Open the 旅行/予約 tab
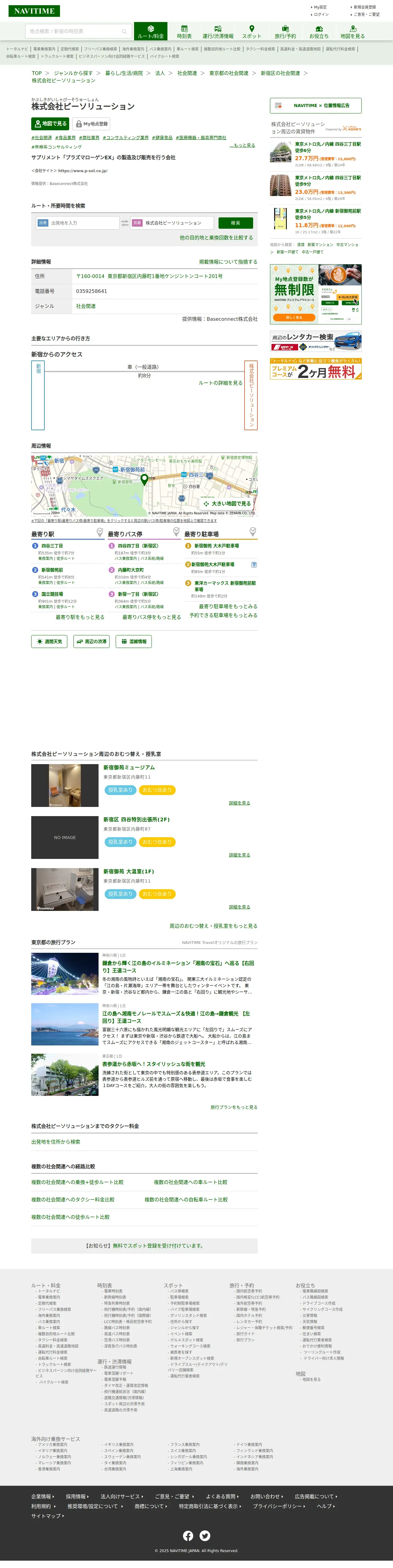 (x=285, y=32)
